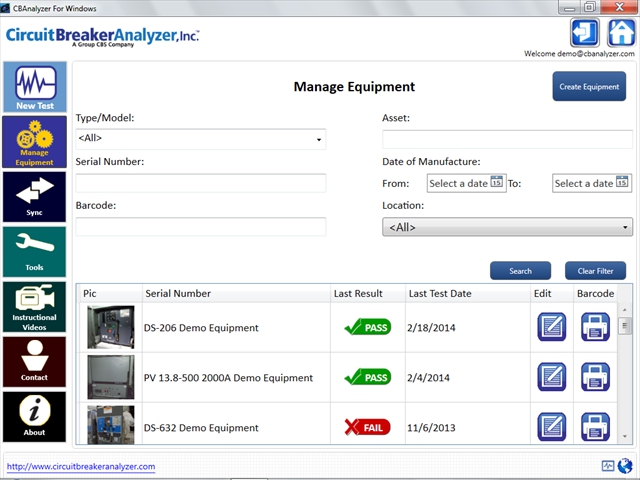Edit DS-206 Demo Equipment

click(551, 327)
